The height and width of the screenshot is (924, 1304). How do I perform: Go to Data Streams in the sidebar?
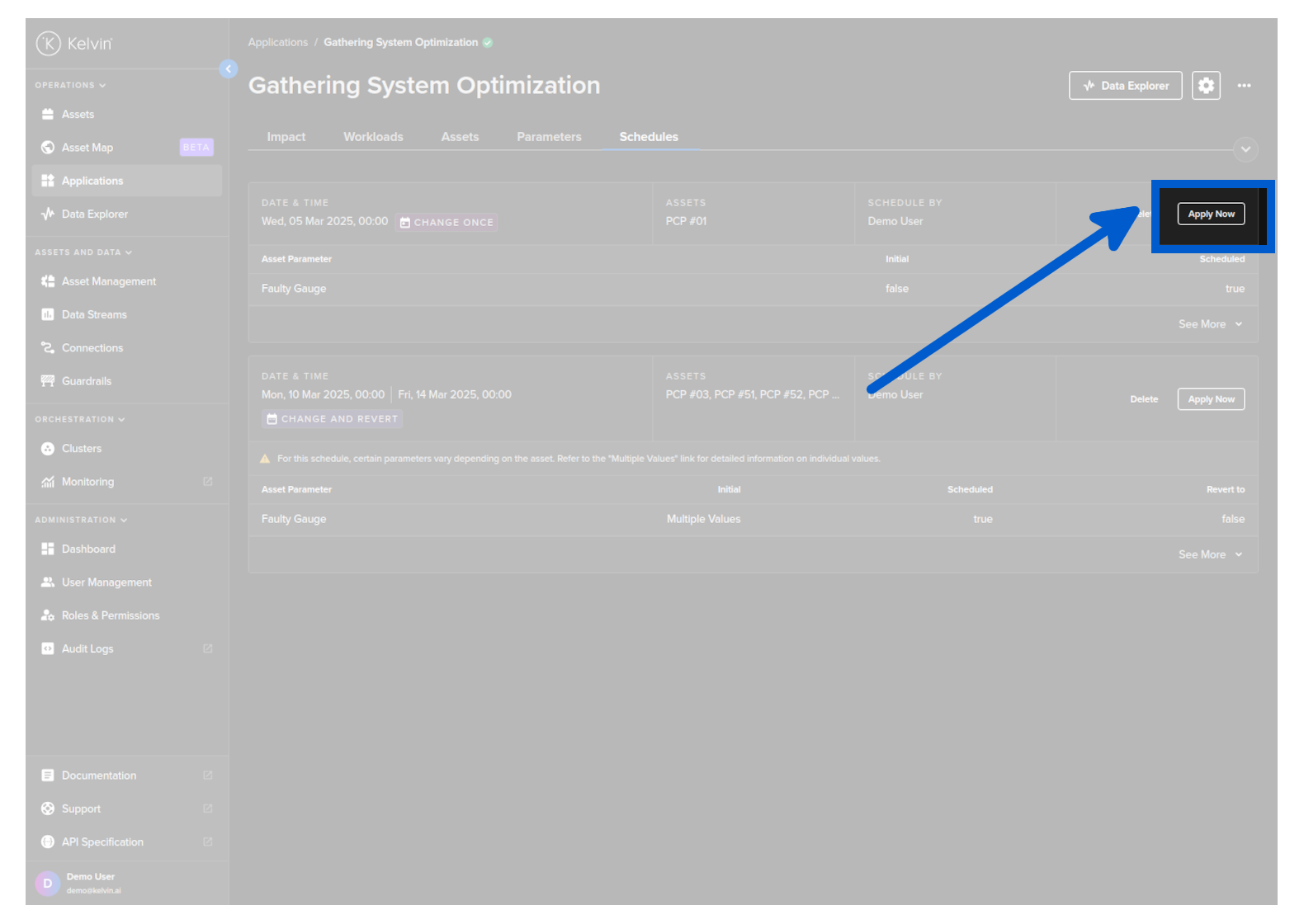pos(94,314)
